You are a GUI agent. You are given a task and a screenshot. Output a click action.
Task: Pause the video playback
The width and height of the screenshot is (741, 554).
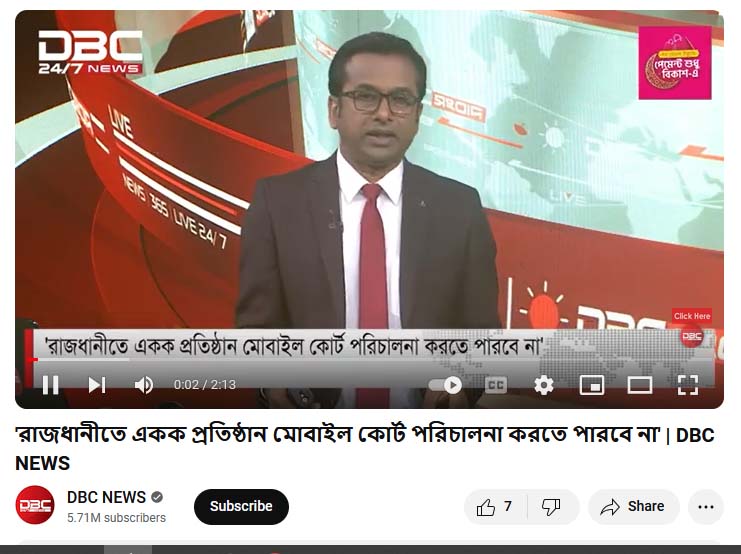tap(51, 385)
